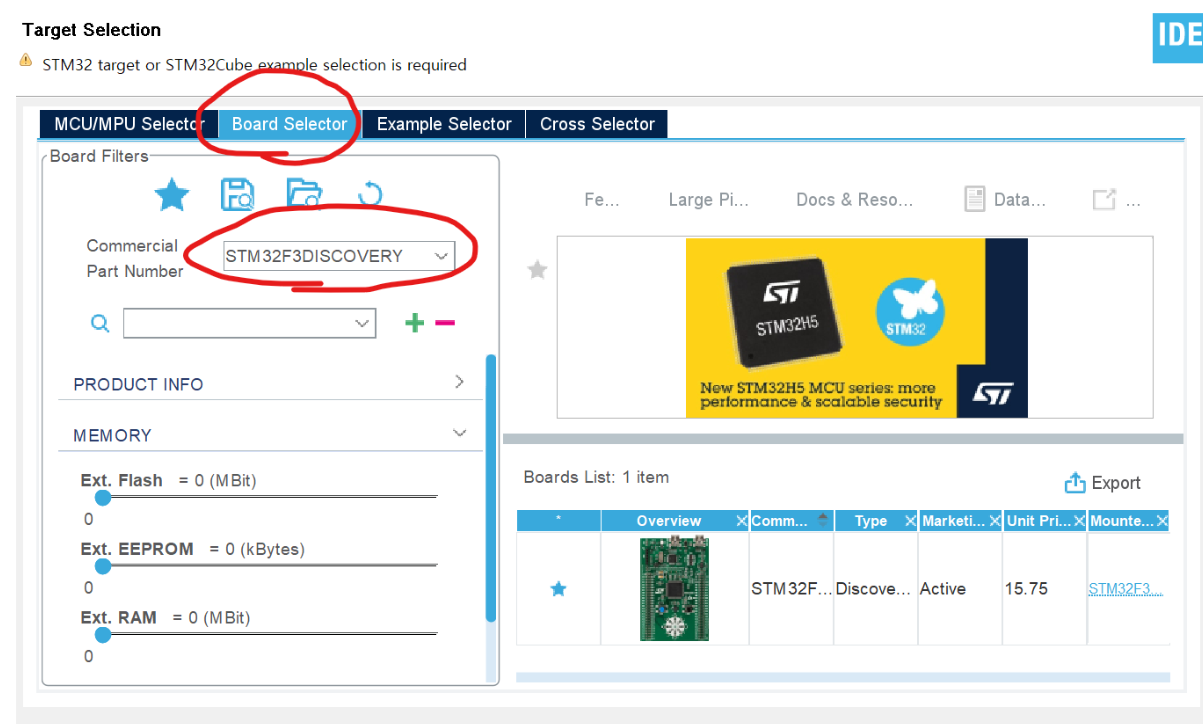
Task: Open the search combo box dropdown
Action: pyautogui.click(x=362, y=323)
